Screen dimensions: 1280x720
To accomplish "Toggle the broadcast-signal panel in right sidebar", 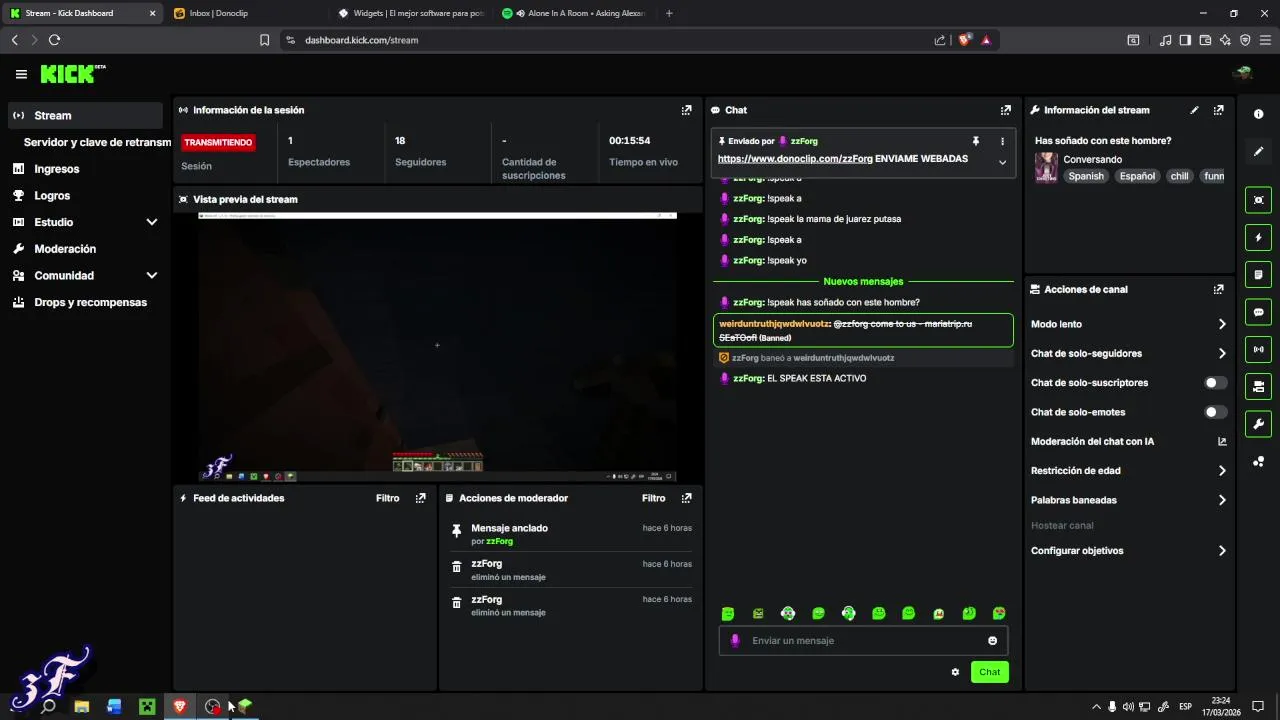I will (1258, 349).
